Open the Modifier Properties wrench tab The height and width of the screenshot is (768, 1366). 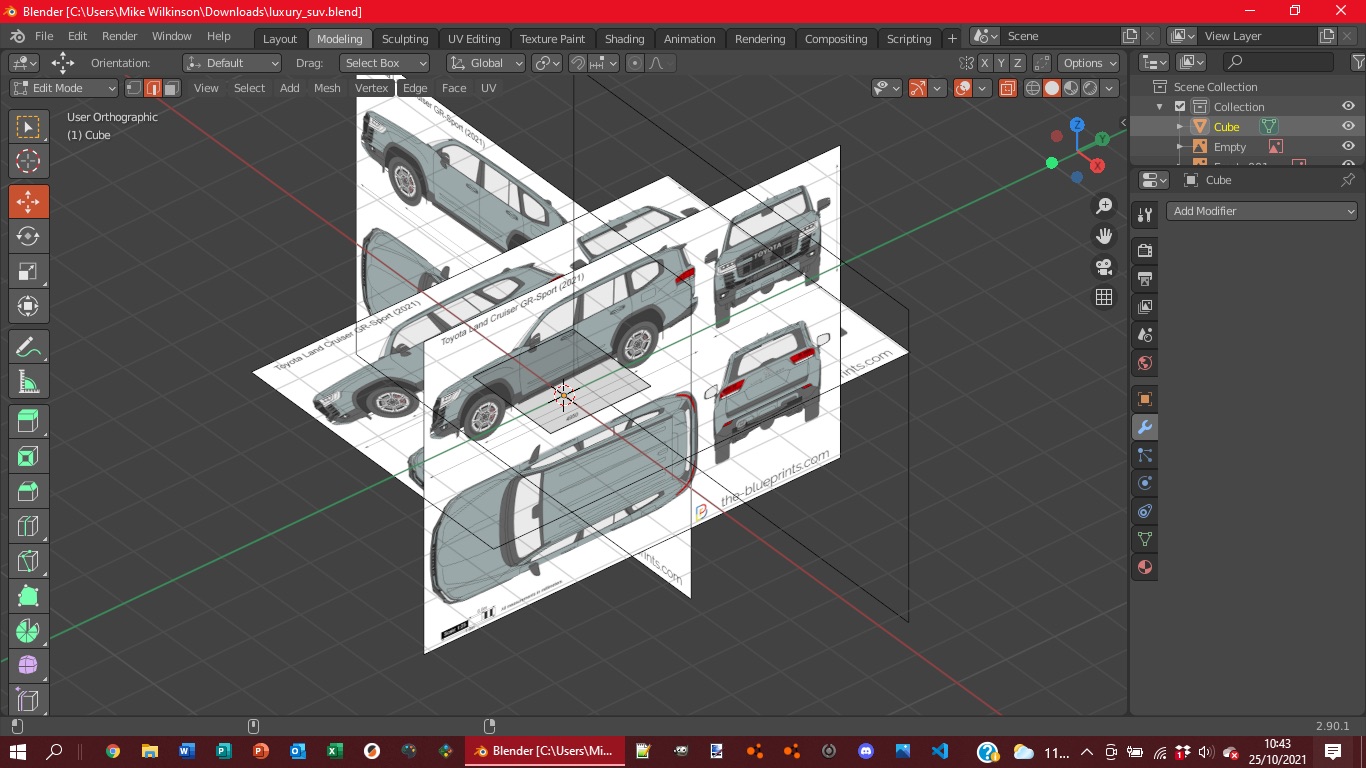click(1145, 427)
